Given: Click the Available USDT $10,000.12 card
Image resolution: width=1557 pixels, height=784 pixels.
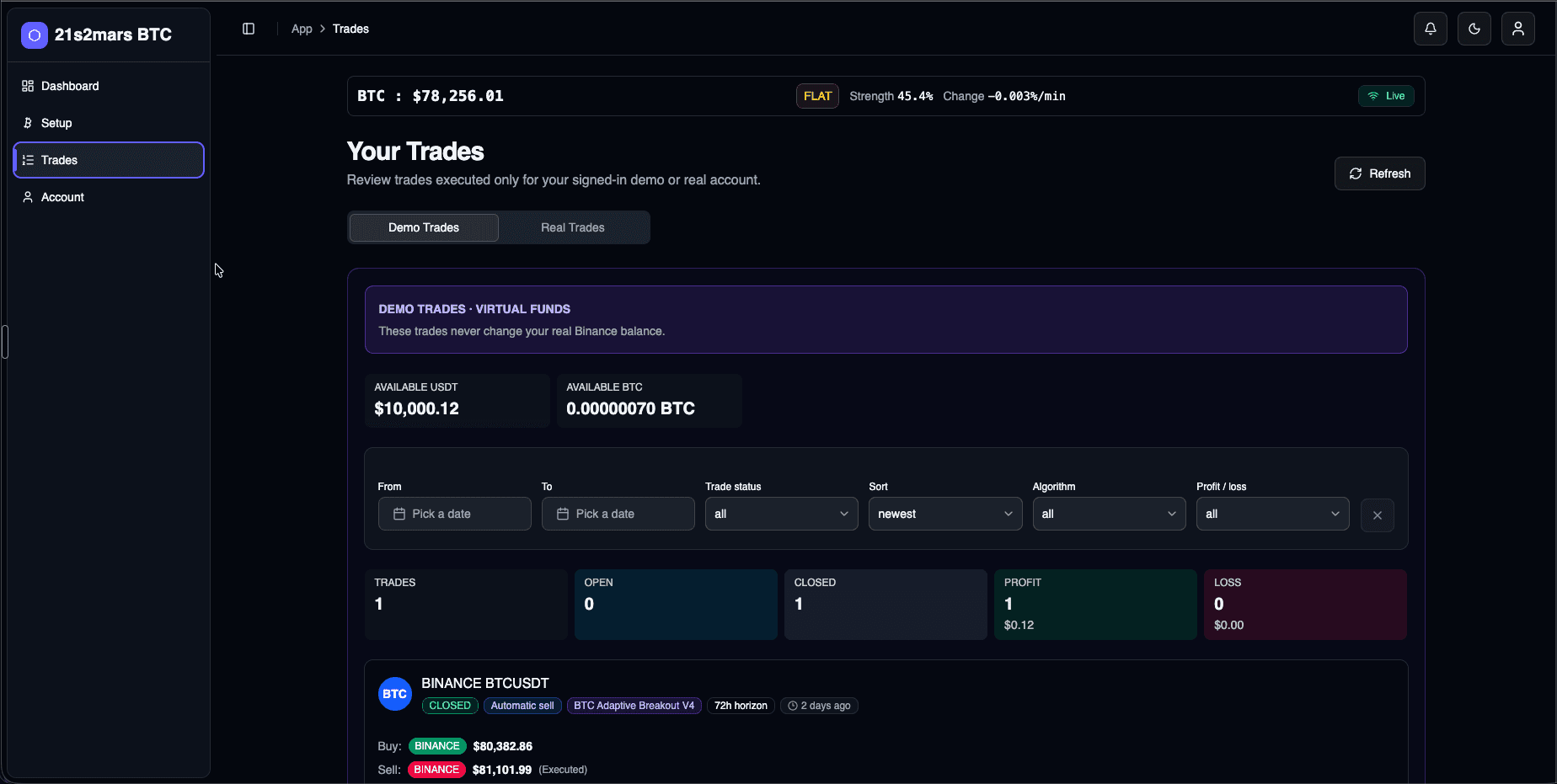Looking at the screenshot, I should click(x=457, y=401).
